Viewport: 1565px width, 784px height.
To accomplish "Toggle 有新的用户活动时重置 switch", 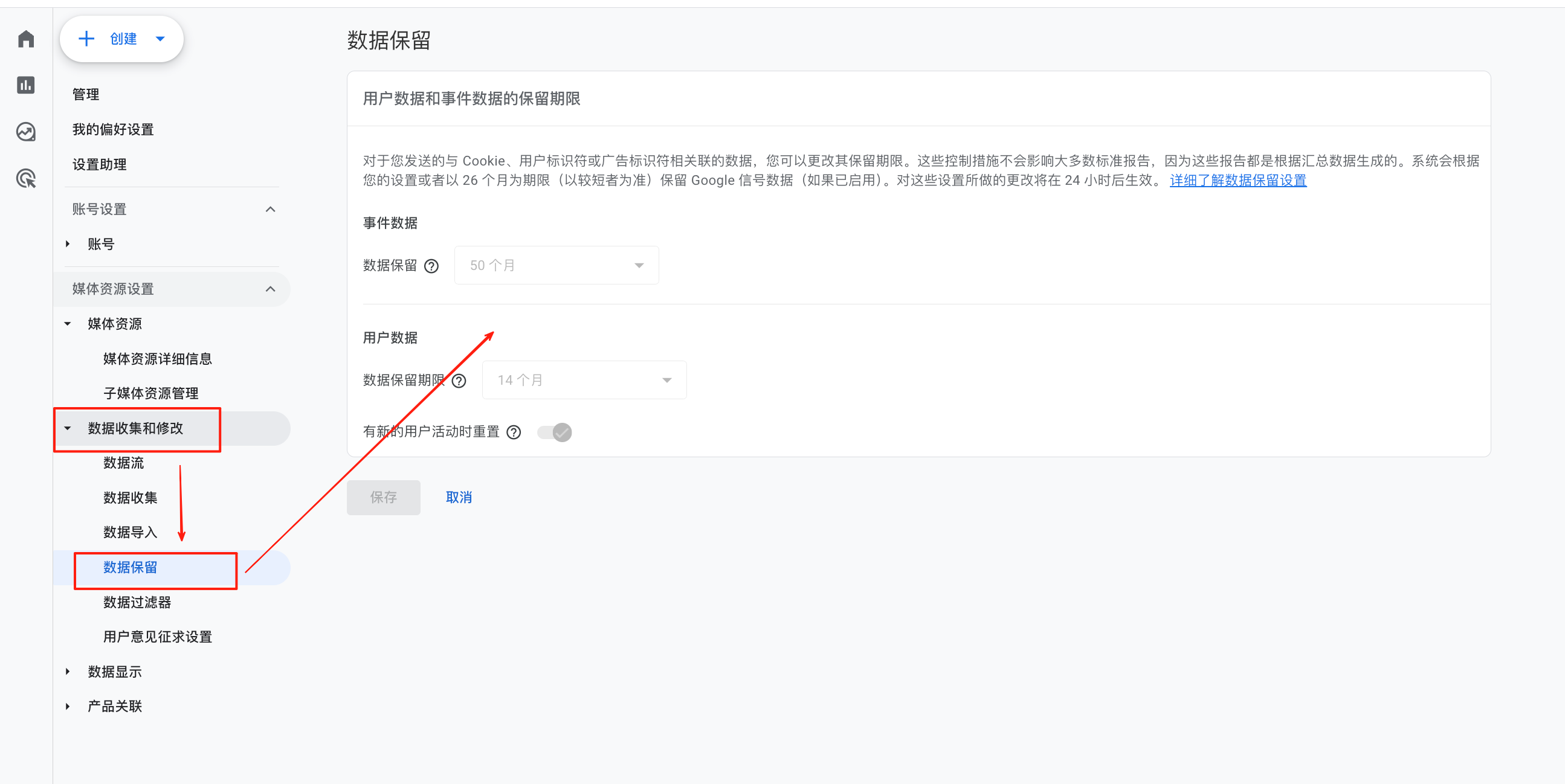I will [x=553, y=432].
